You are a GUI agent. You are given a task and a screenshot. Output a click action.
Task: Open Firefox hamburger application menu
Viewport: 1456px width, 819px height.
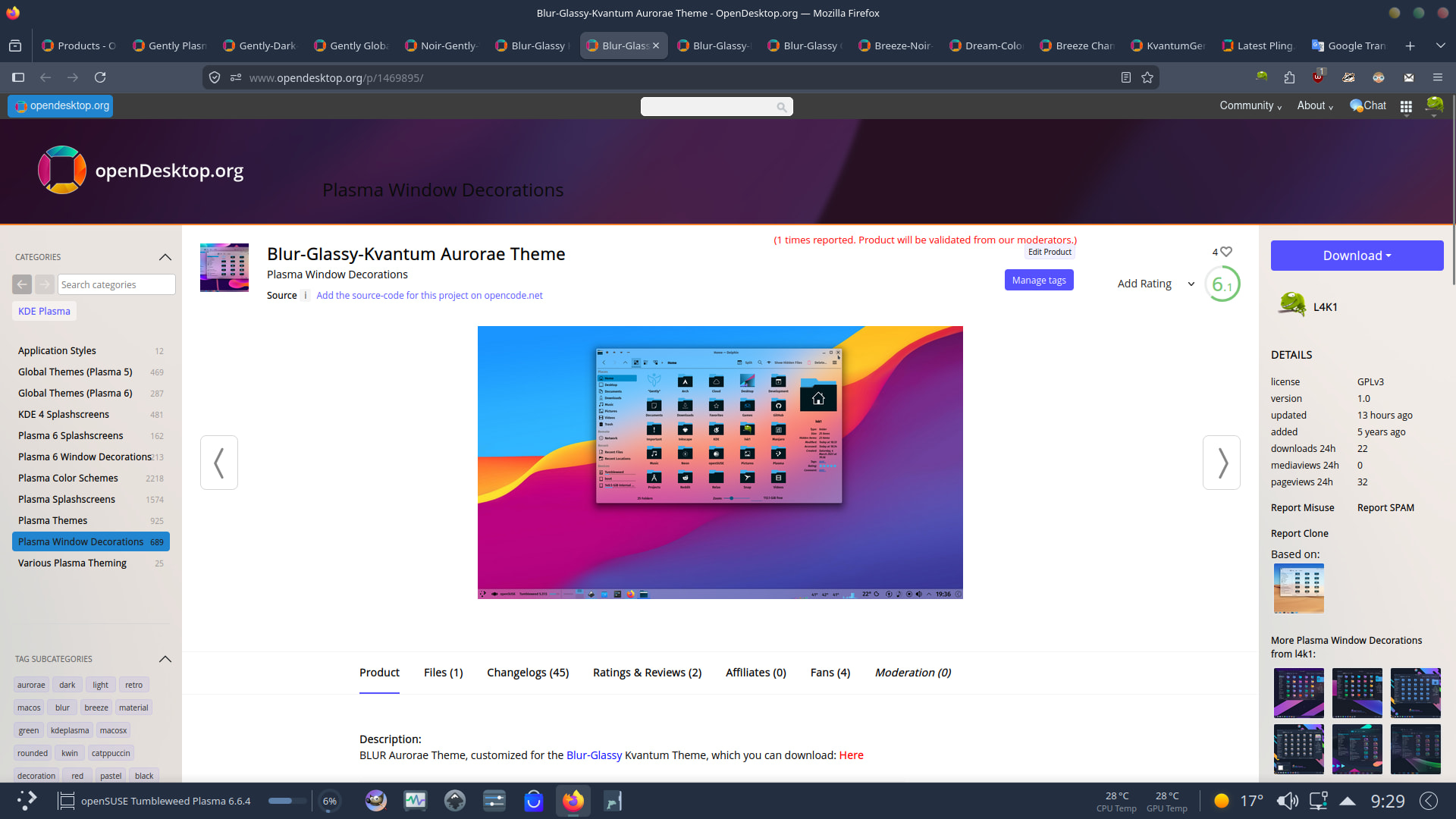point(1437,77)
